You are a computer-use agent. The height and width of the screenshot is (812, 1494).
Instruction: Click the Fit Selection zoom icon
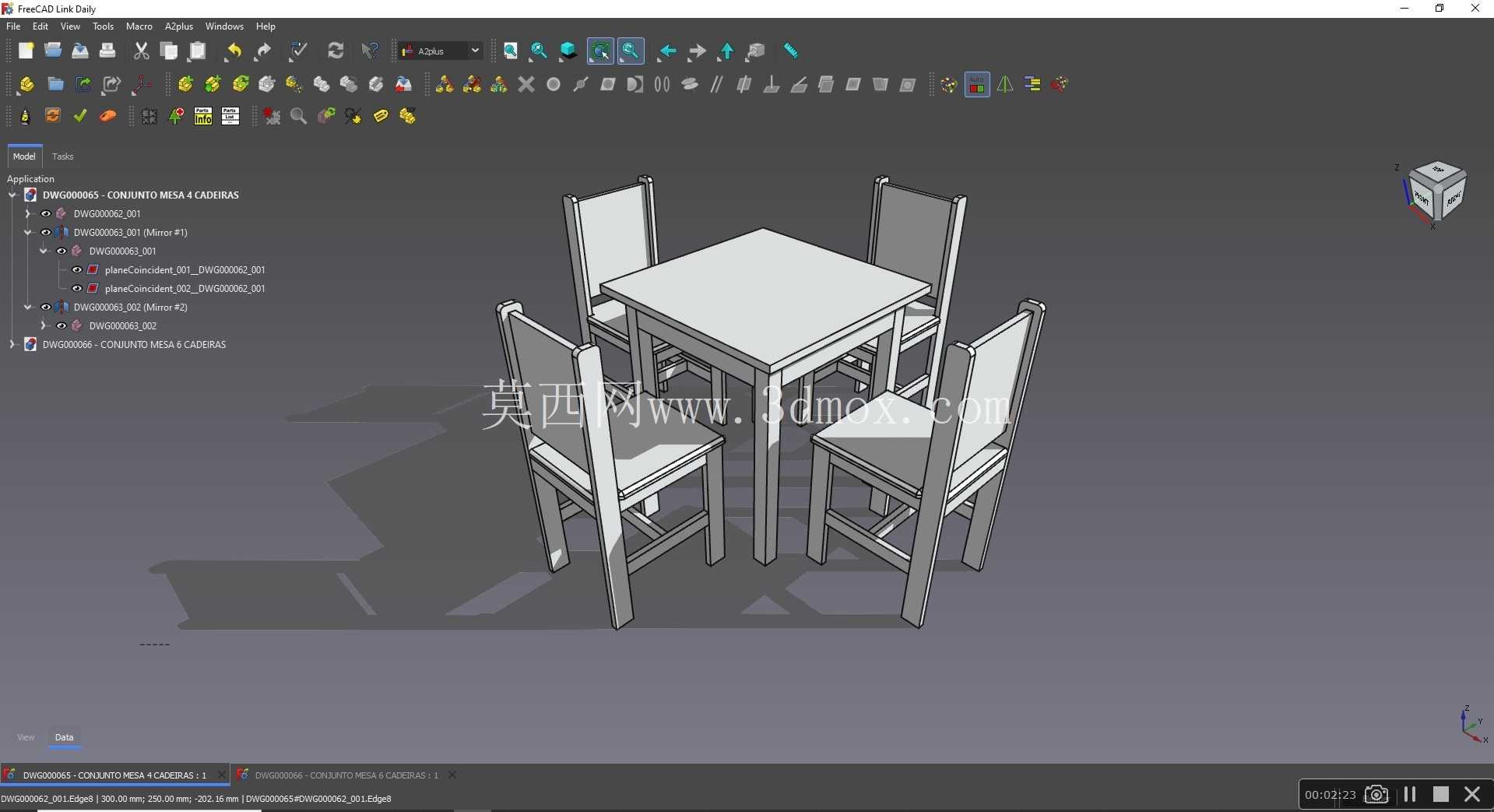click(x=538, y=51)
